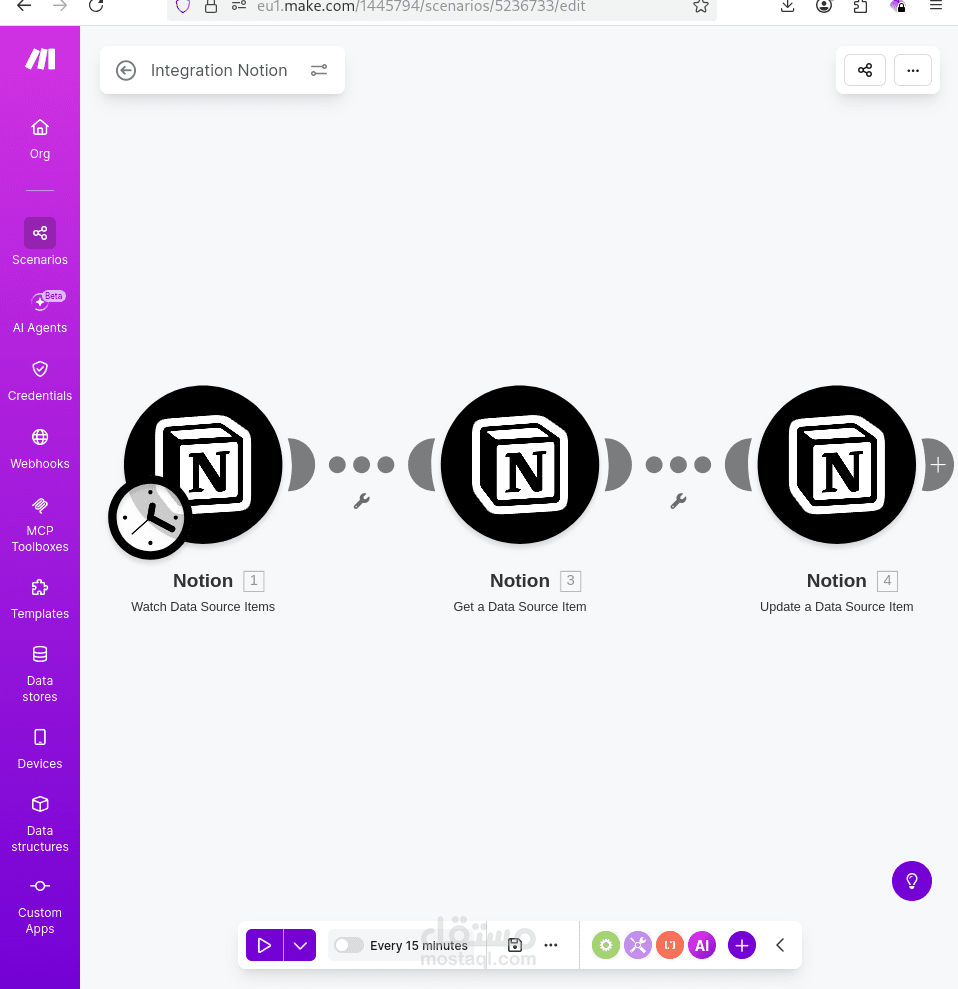This screenshot has width=958, height=989.
Task: Open Templates in the sidebar
Action: [x=40, y=599]
